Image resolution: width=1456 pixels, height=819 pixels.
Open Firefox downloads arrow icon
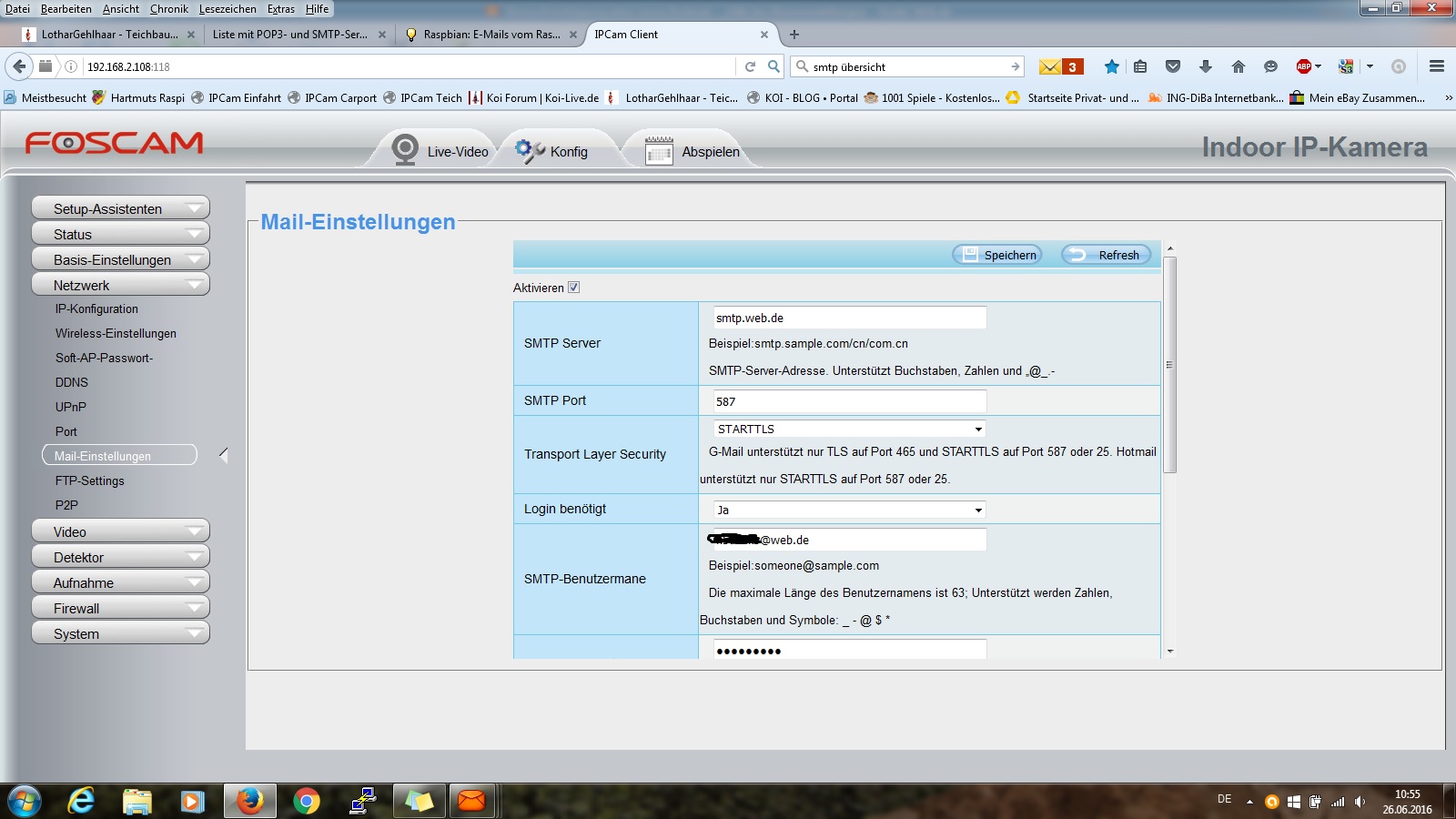(1205, 66)
